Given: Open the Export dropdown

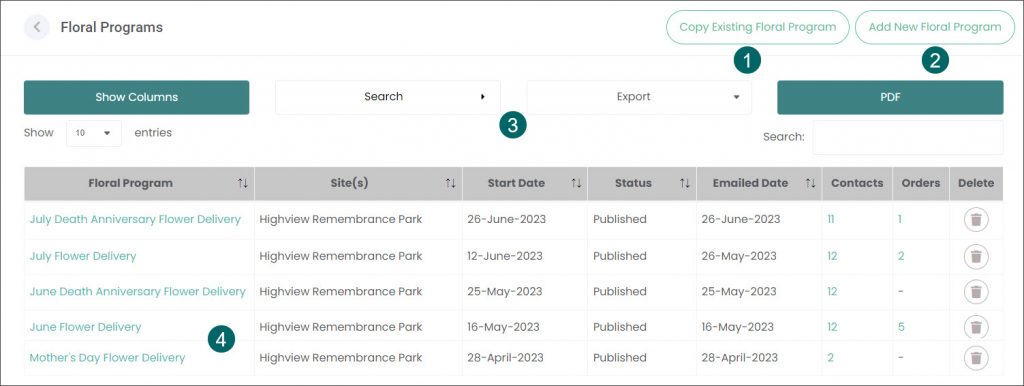Looking at the screenshot, I should pos(639,97).
